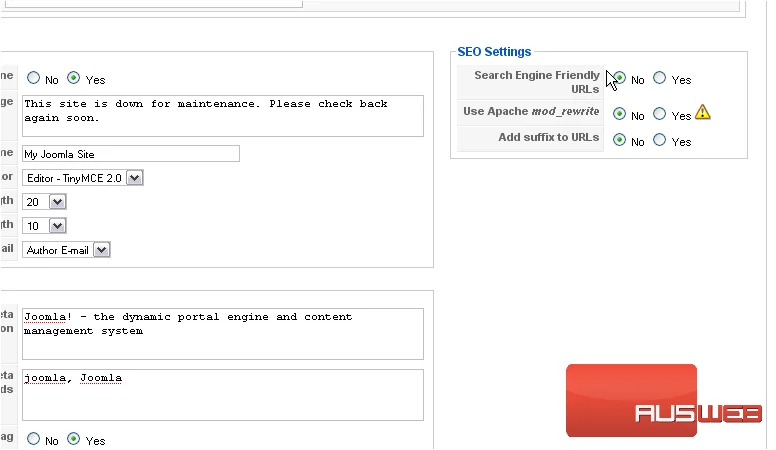776x450 pixels.
Task: Choose Yes for Add suffix to URLs
Action: point(659,140)
